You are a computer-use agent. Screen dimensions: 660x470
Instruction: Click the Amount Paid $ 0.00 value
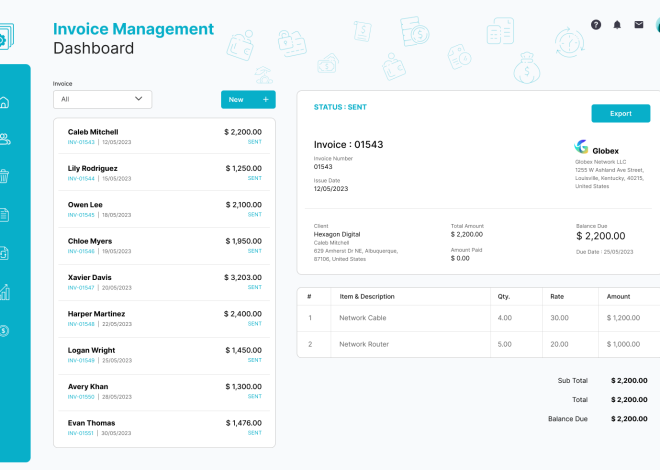[x=460, y=258]
